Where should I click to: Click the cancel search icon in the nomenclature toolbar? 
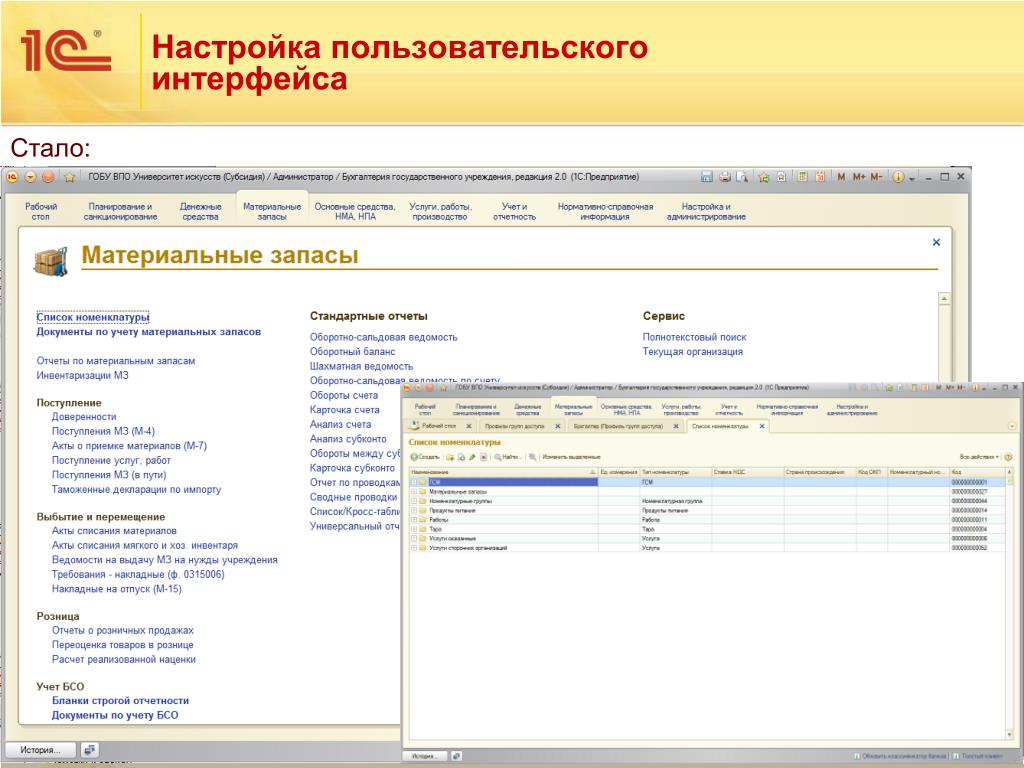click(533, 457)
